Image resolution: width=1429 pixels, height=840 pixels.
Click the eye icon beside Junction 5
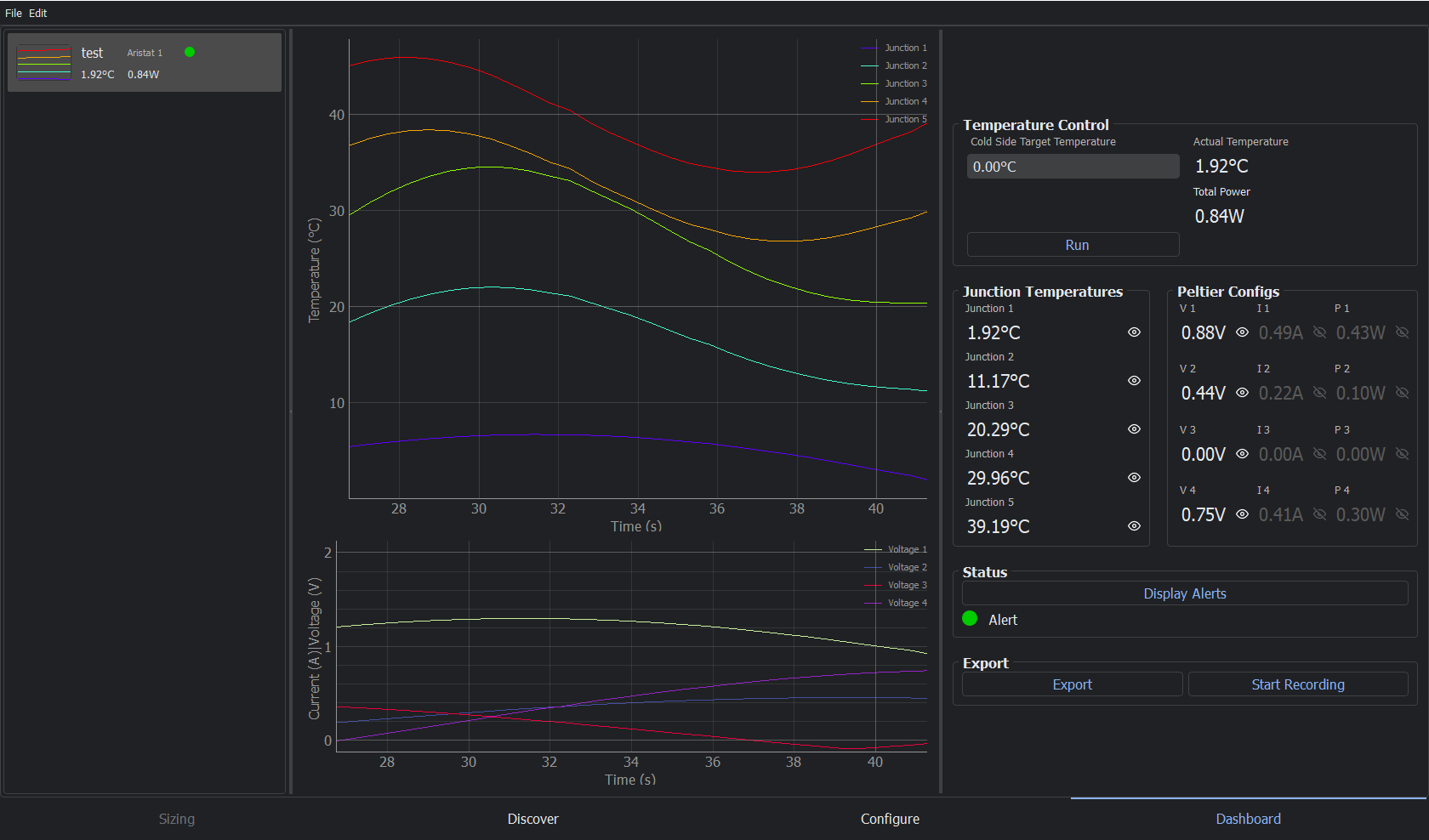pyautogui.click(x=1134, y=526)
